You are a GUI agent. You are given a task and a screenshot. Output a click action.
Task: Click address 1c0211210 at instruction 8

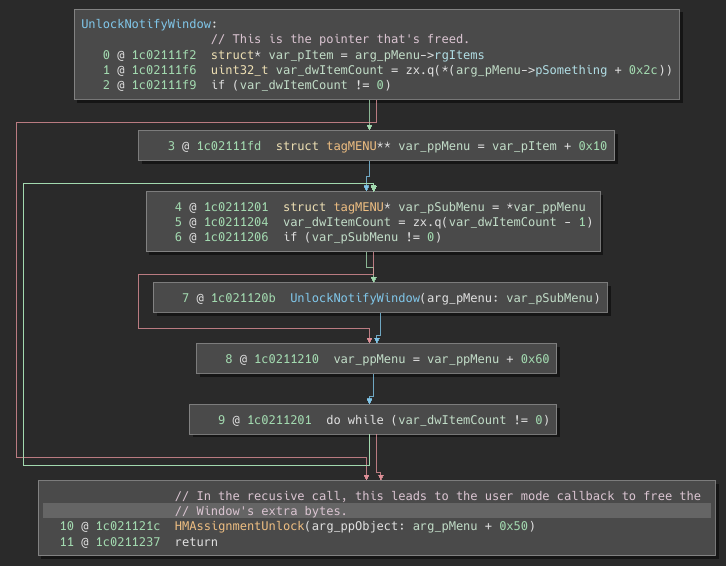click(x=286, y=358)
